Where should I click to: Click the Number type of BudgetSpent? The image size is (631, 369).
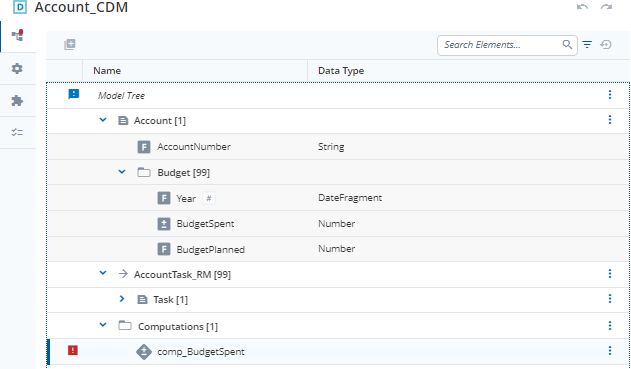(336, 224)
